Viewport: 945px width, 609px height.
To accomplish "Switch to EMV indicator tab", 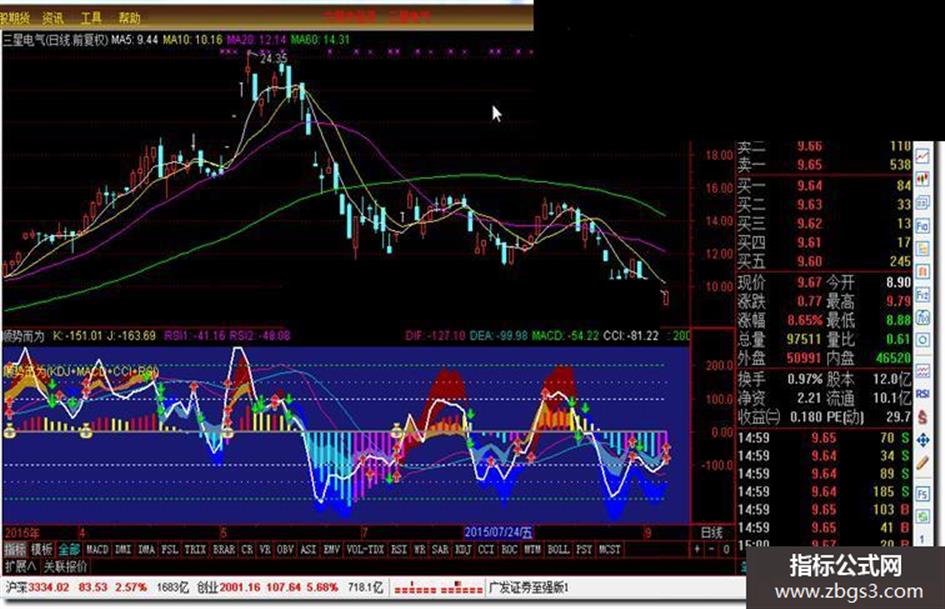I will 331,549.
